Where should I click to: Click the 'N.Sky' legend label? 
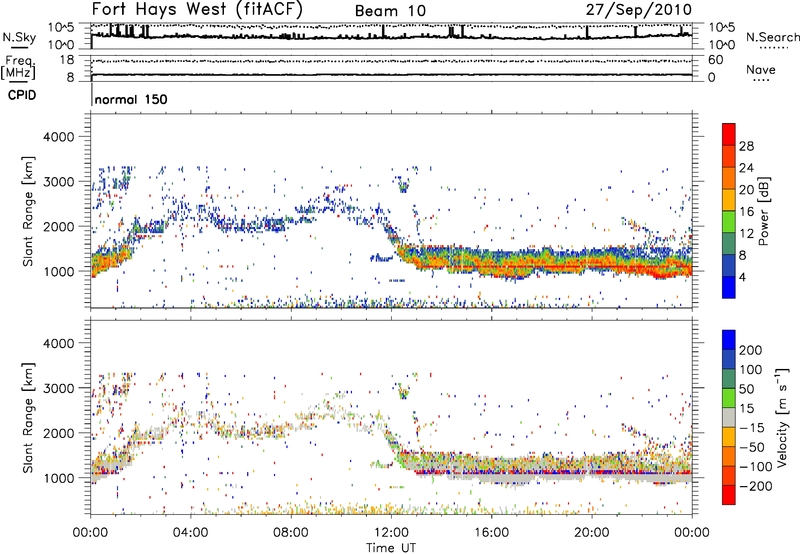coord(19,37)
